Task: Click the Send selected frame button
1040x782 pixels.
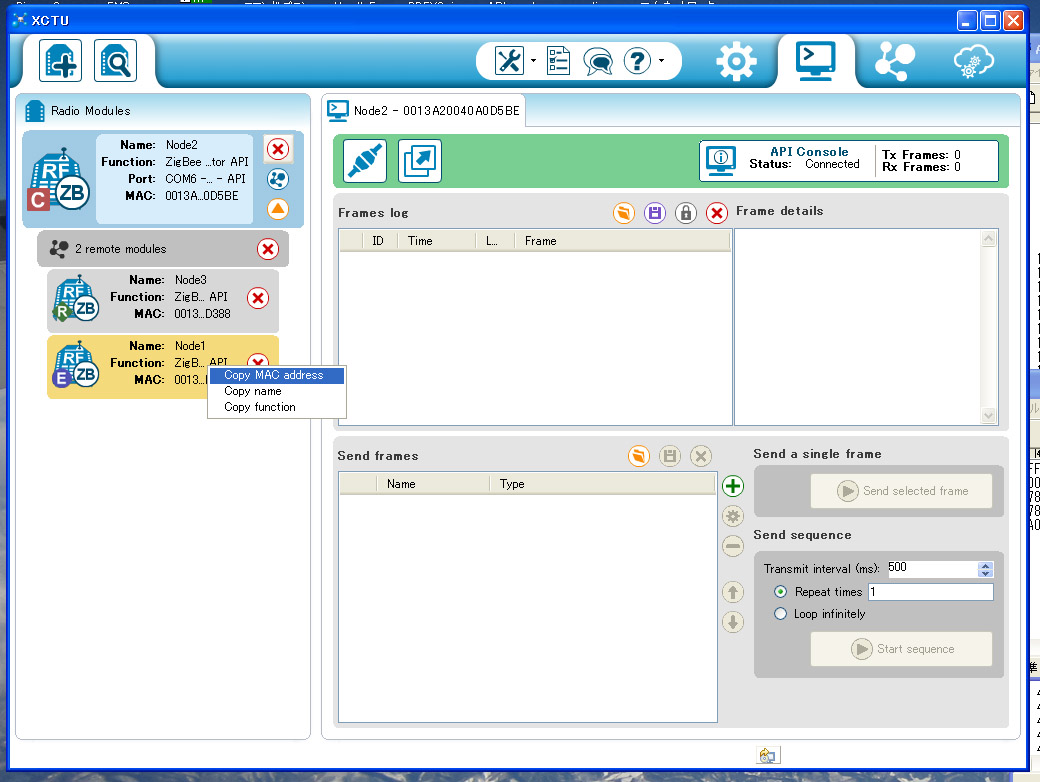Action: pos(901,491)
